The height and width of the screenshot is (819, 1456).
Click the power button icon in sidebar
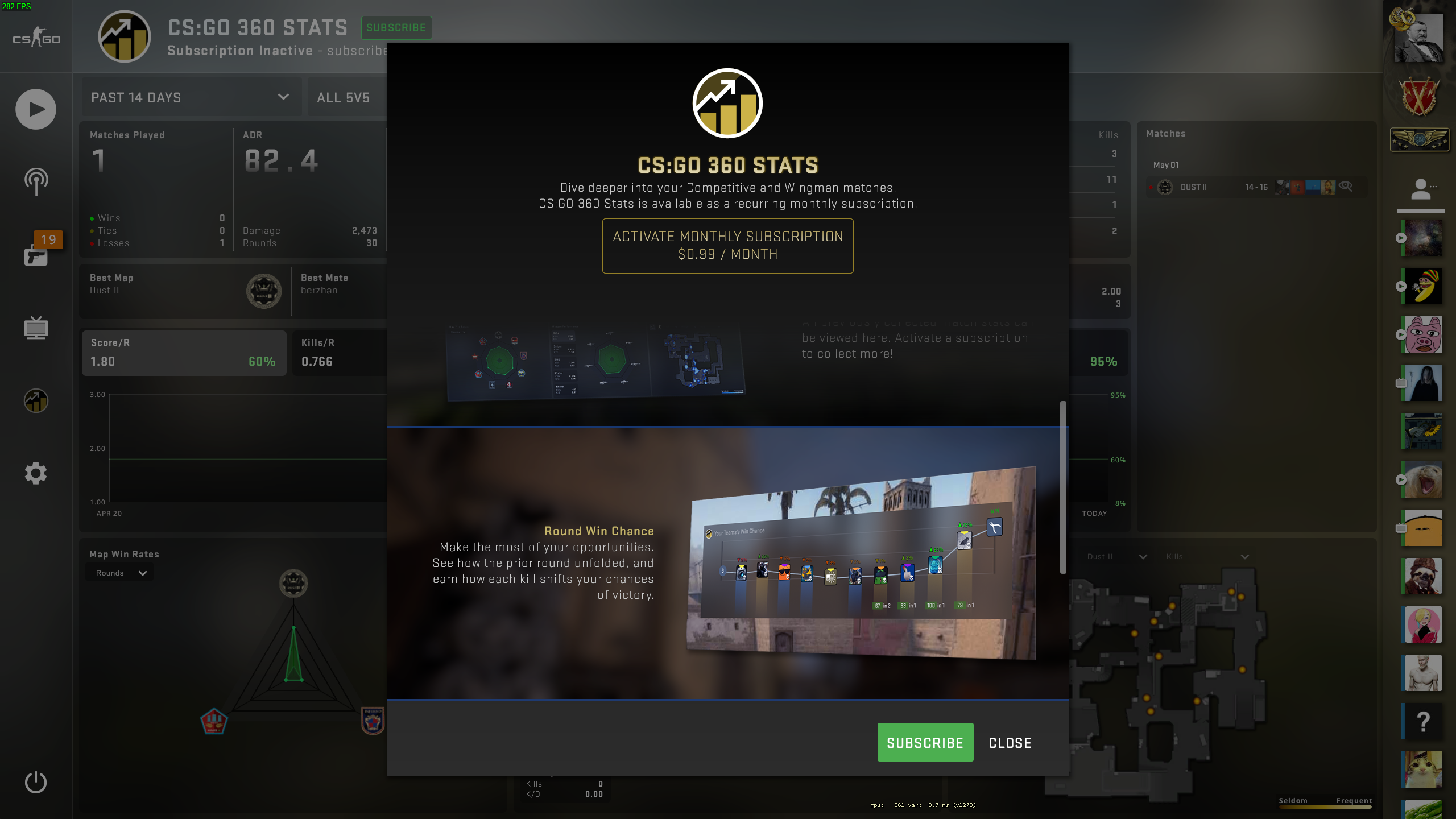36,781
